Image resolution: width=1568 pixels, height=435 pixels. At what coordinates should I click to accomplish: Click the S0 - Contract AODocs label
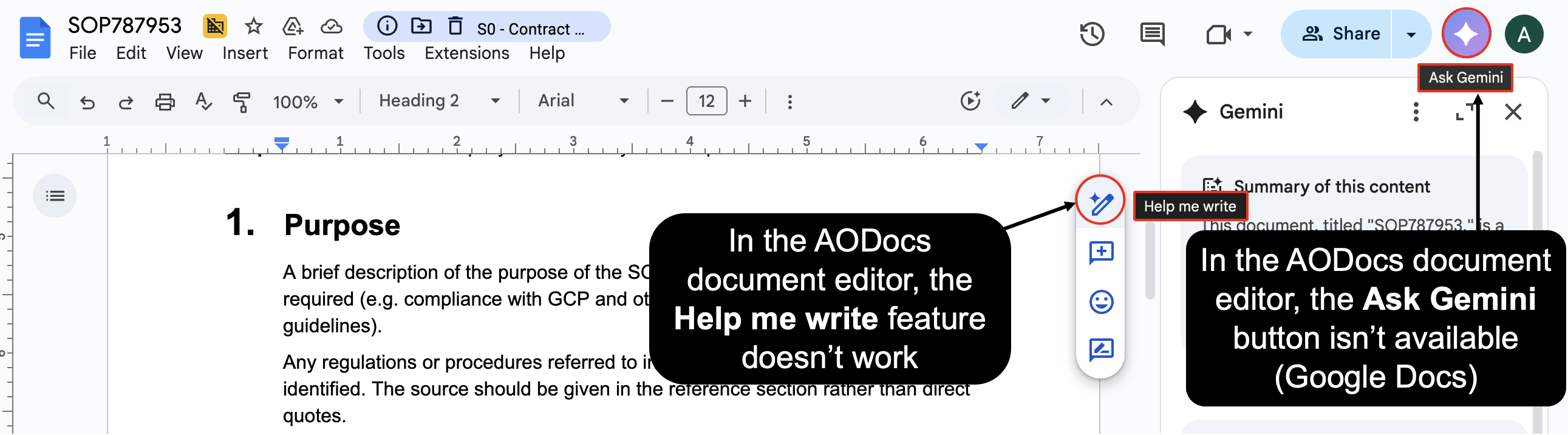pos(530,29)
